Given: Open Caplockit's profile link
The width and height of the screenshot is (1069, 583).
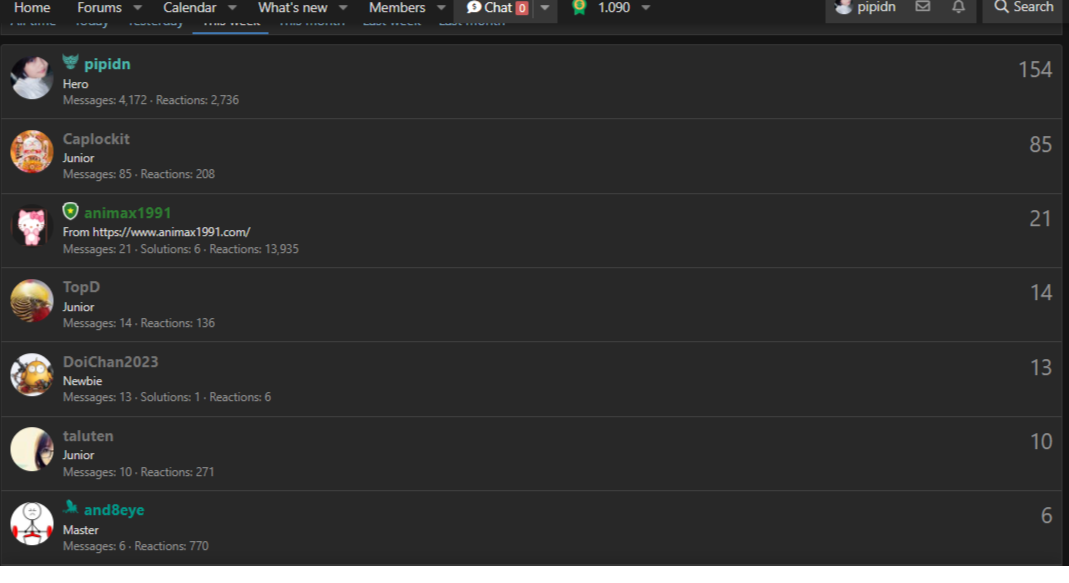Looking at the screenshot, I should pyautogui.click(x=96, y=138).
